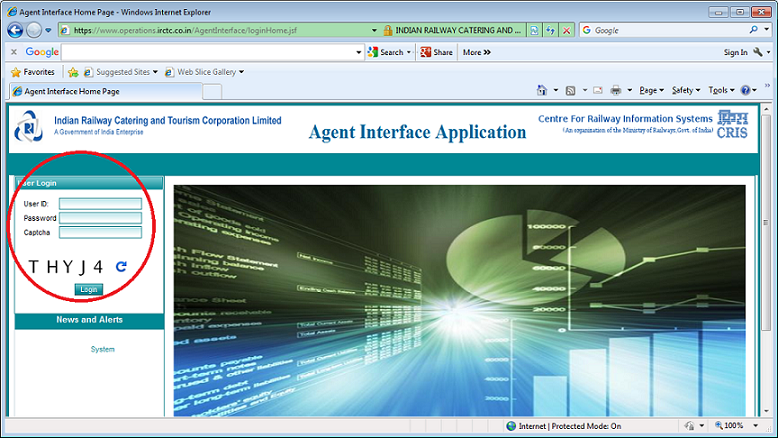
Task: Open the recent pages dropdown arrow
Action: 48,30
